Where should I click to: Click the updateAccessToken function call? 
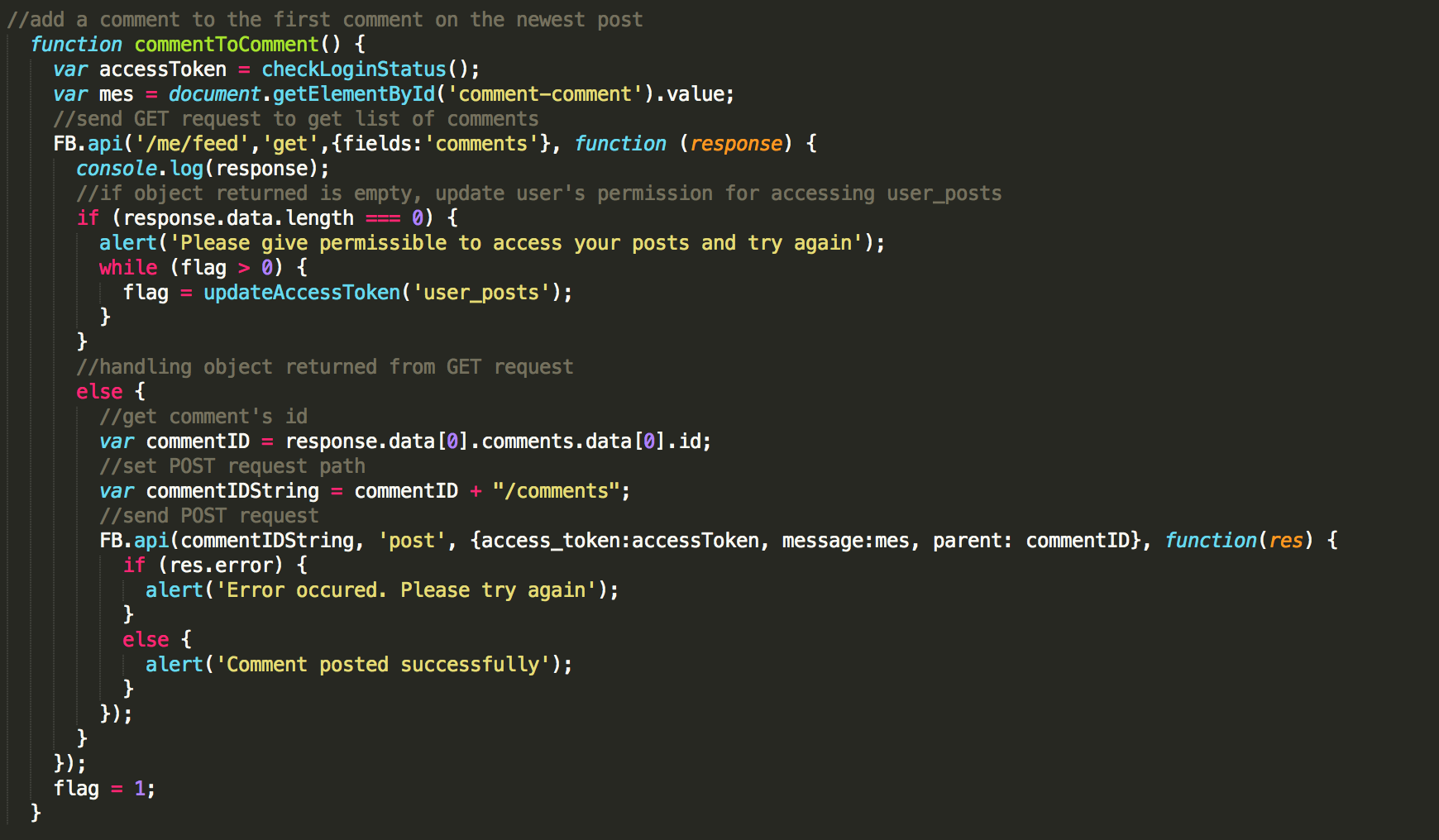[301, 293]
